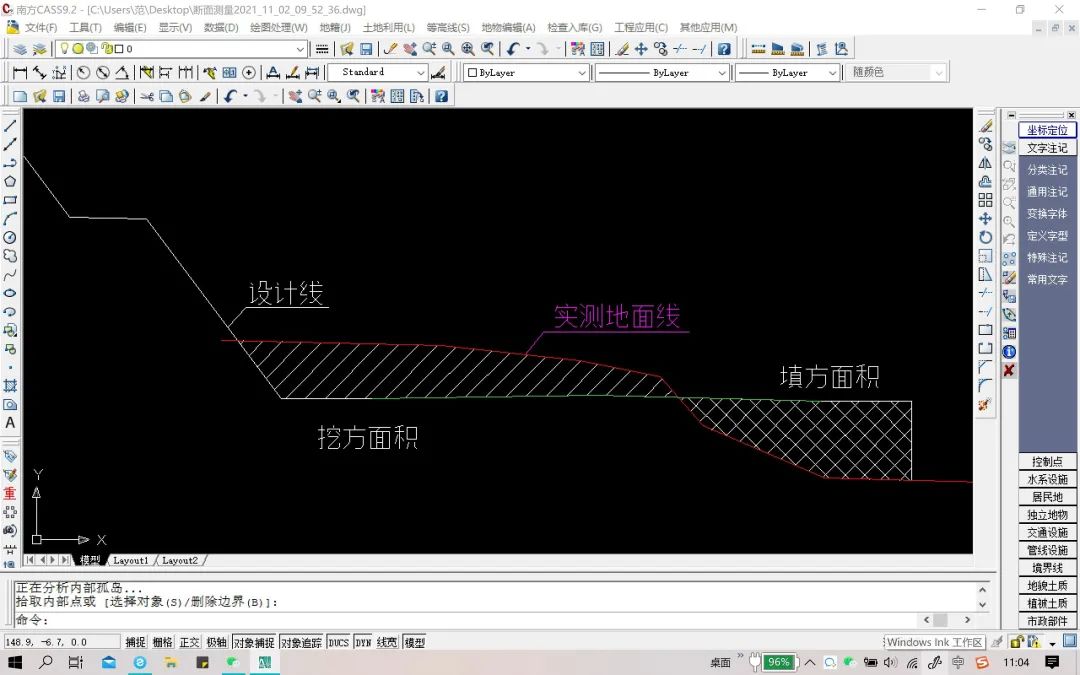Toggle 线宽 lineweight display in status bar

387,643
